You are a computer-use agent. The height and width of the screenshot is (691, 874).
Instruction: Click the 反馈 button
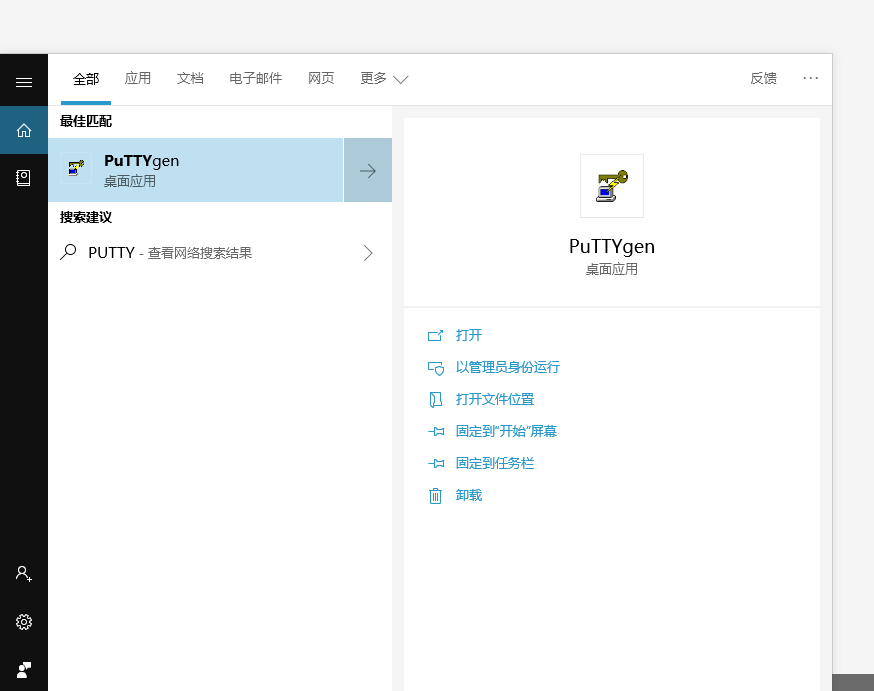[x=763, y=78]
